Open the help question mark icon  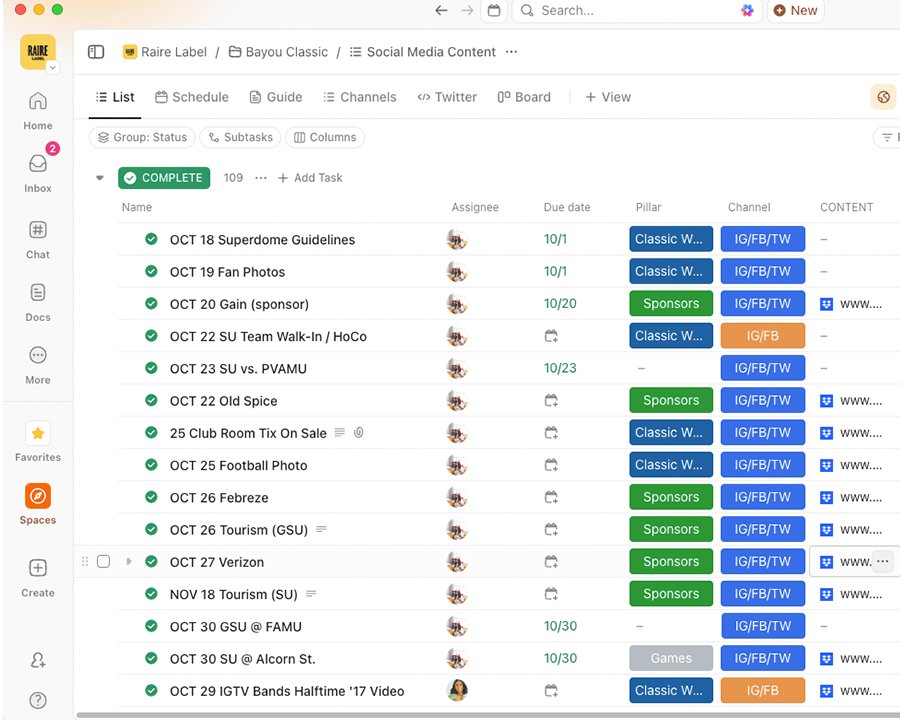(38, 700)
